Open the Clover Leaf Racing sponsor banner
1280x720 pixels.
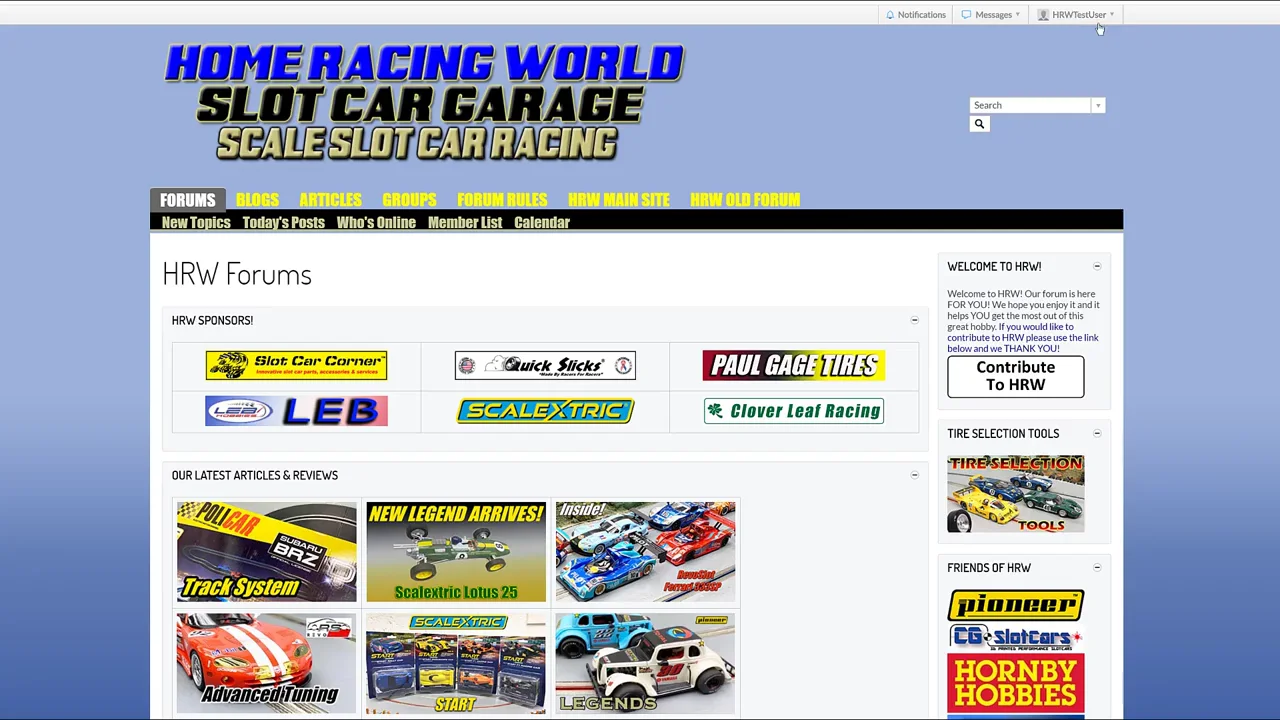[794, 411]
